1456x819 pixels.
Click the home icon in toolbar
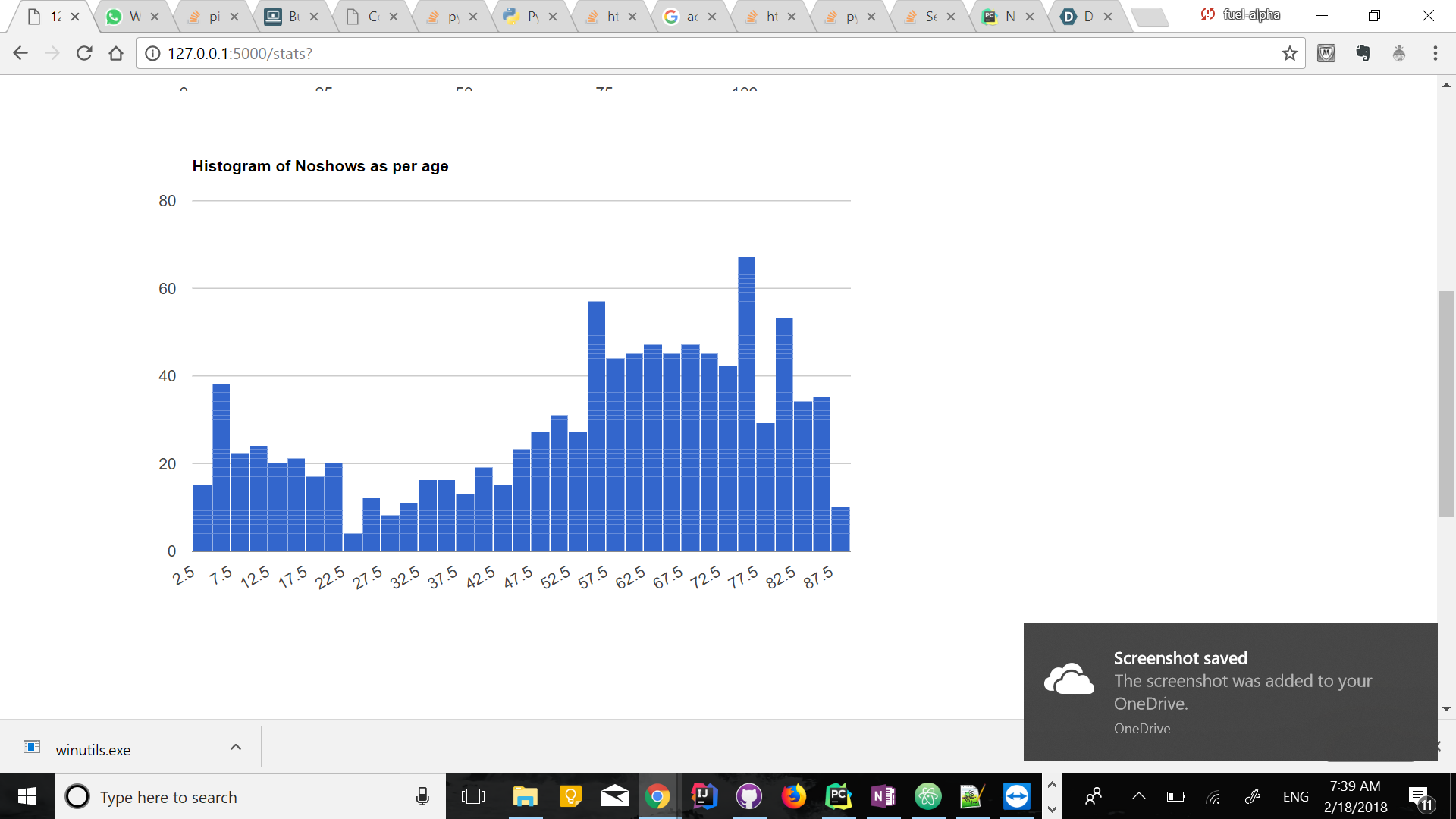[116, 53]
